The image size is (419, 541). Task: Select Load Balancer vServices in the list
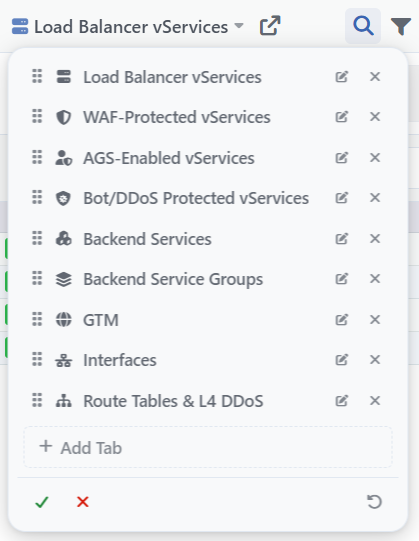click(x=172, y=77)
